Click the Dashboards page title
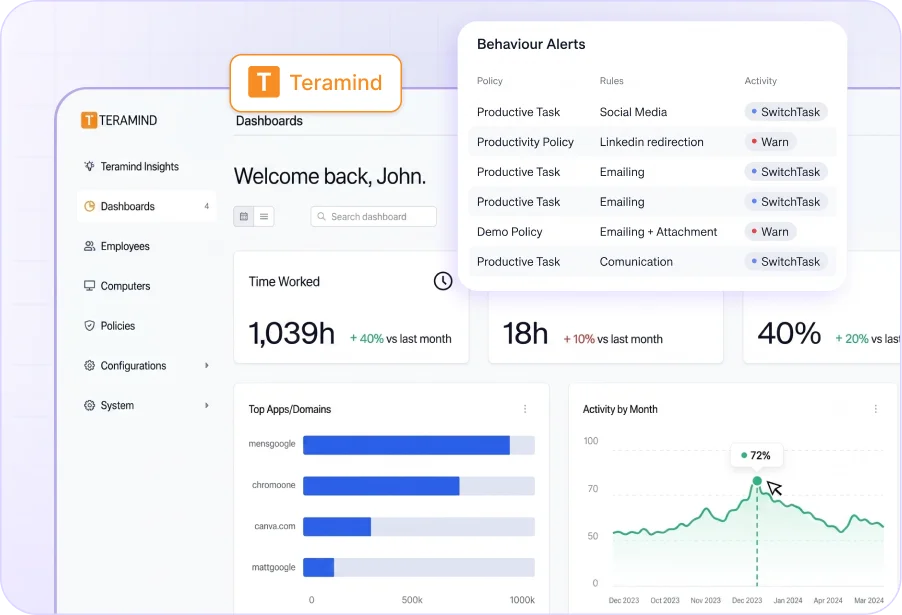The height and width of the screenshot is (615, 902). 269,121
